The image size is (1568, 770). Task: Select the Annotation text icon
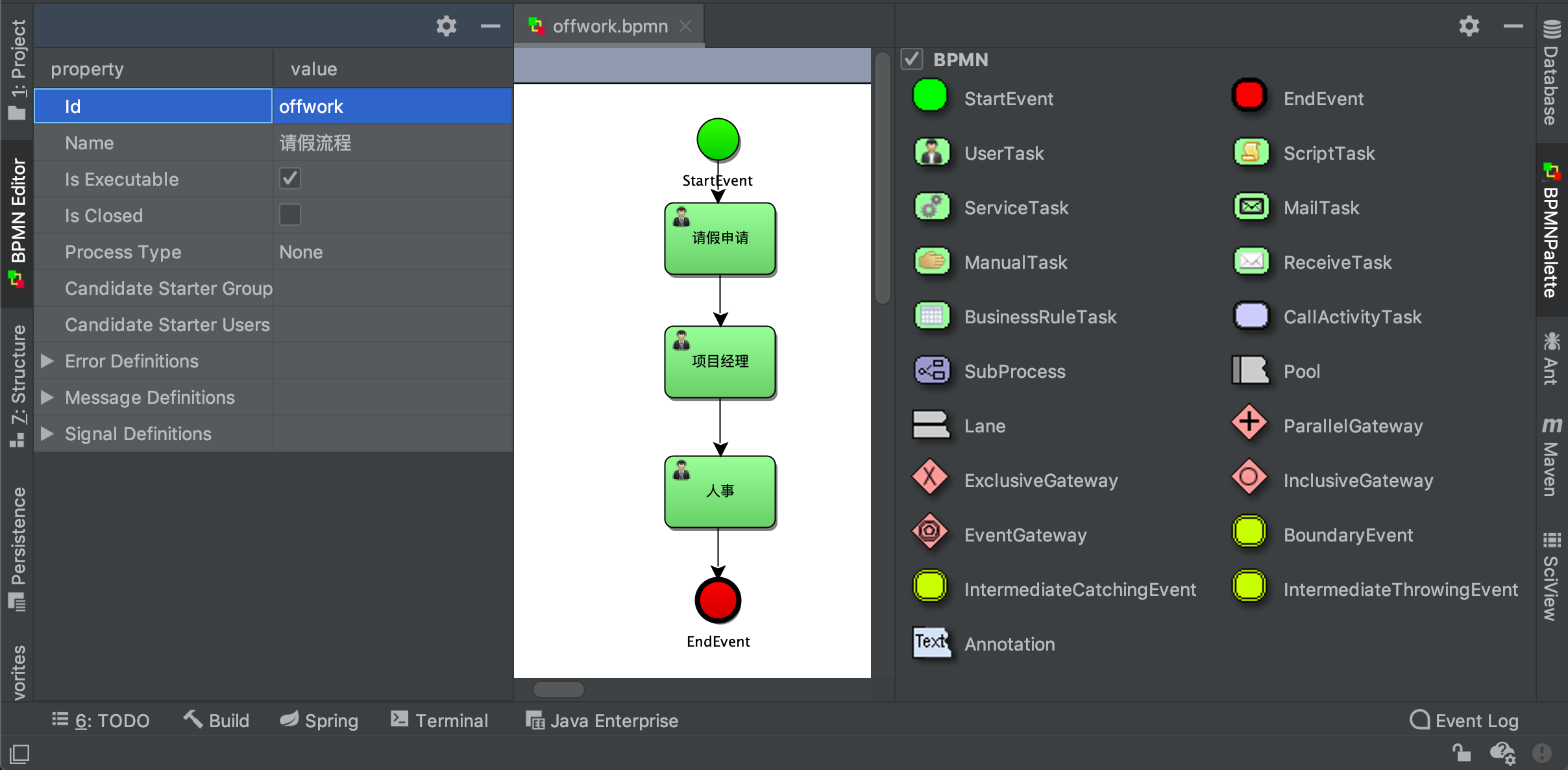coord(931,643)
